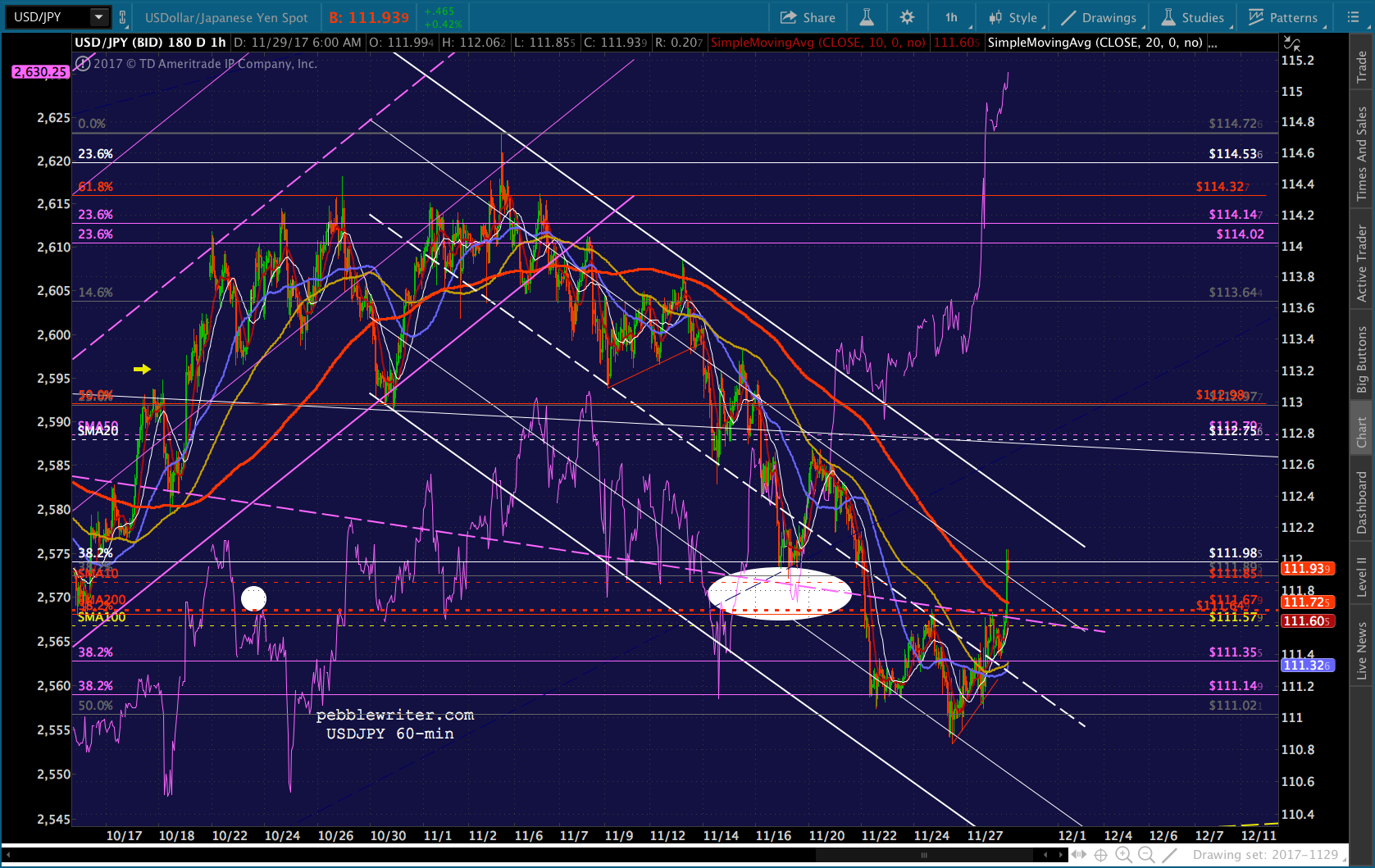Screen dimensions: 1375x868
Task: Switch to the Dashboard side tab
Action: click(x=1362, y=502)
